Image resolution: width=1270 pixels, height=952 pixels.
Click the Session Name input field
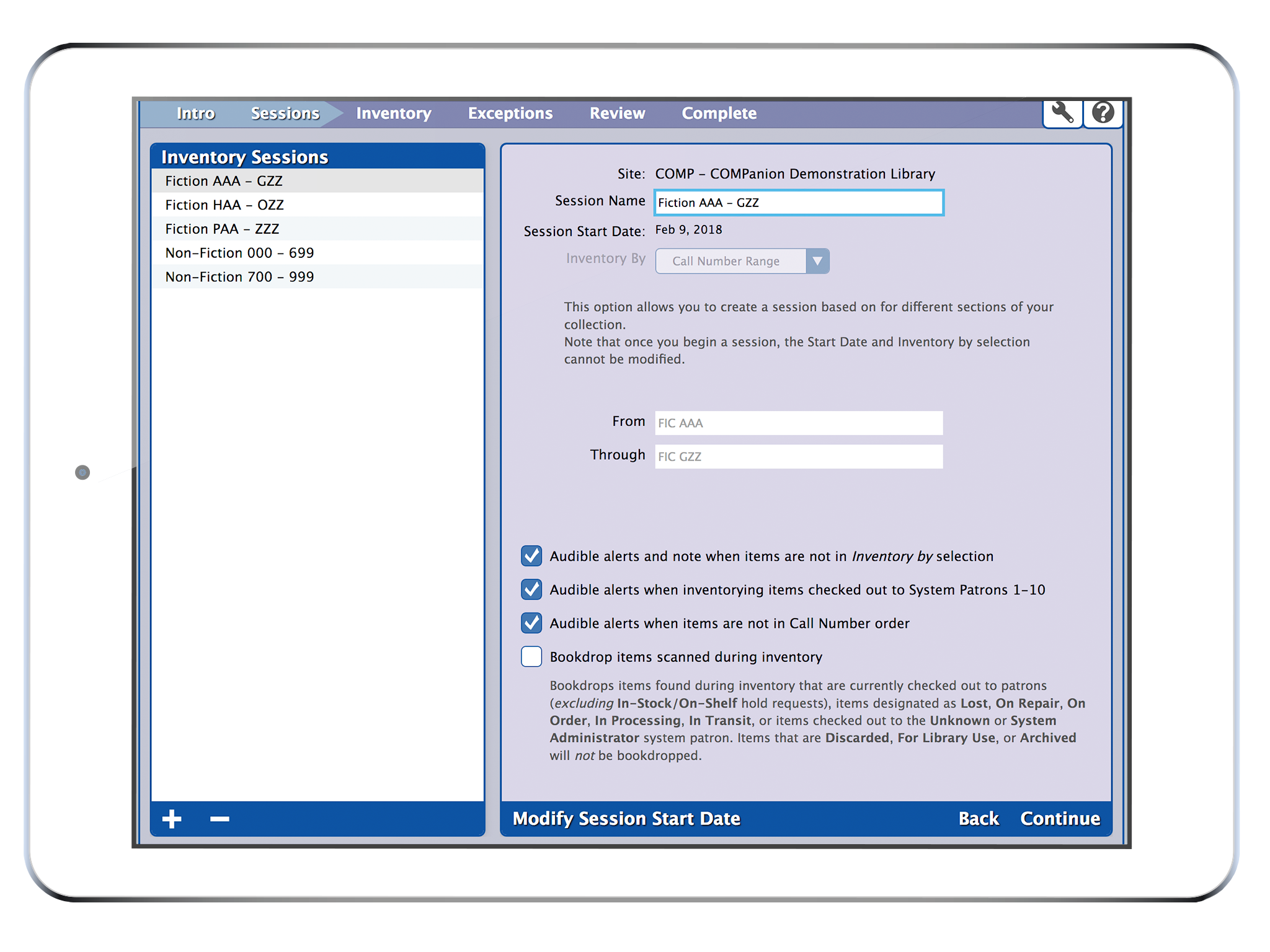click(x=798, y=203)
